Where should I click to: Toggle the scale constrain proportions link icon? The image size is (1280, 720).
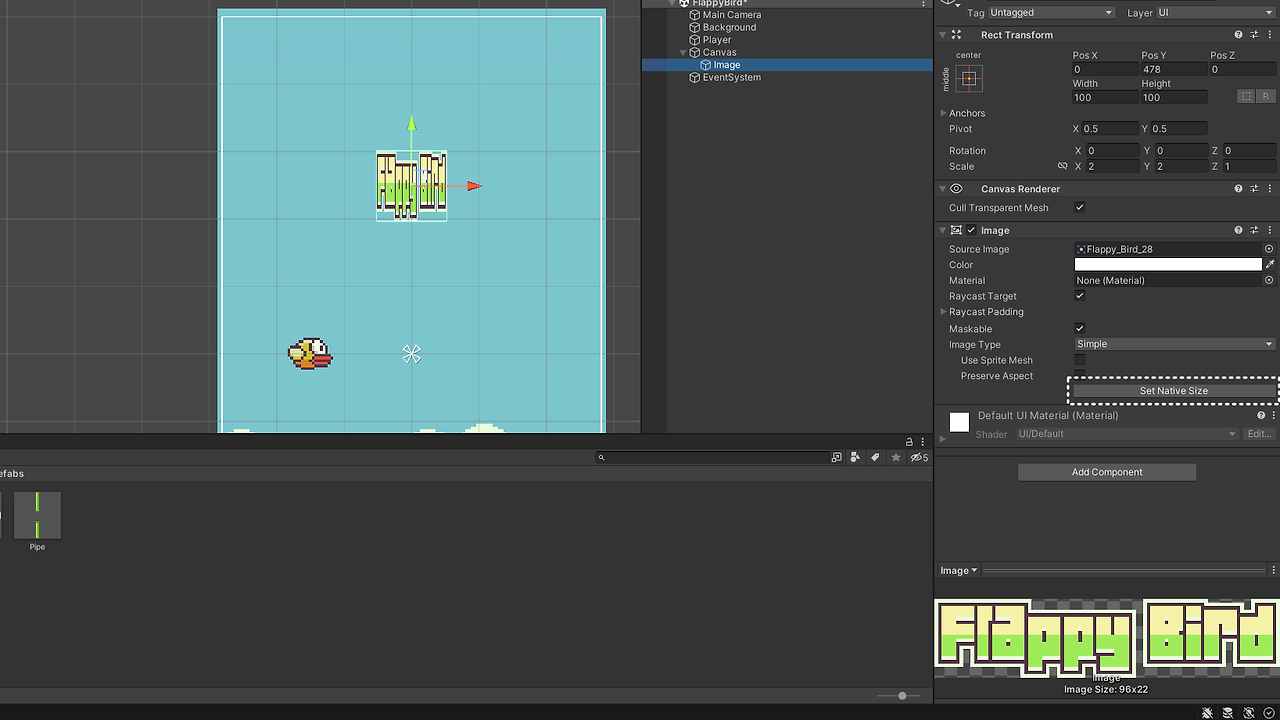point(1063,166)
